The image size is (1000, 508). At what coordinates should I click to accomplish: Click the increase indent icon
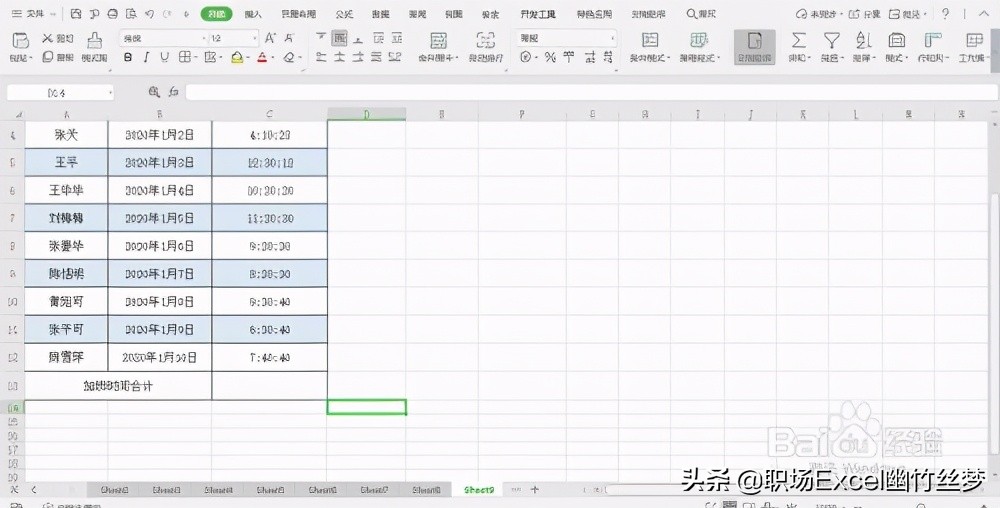397,38
